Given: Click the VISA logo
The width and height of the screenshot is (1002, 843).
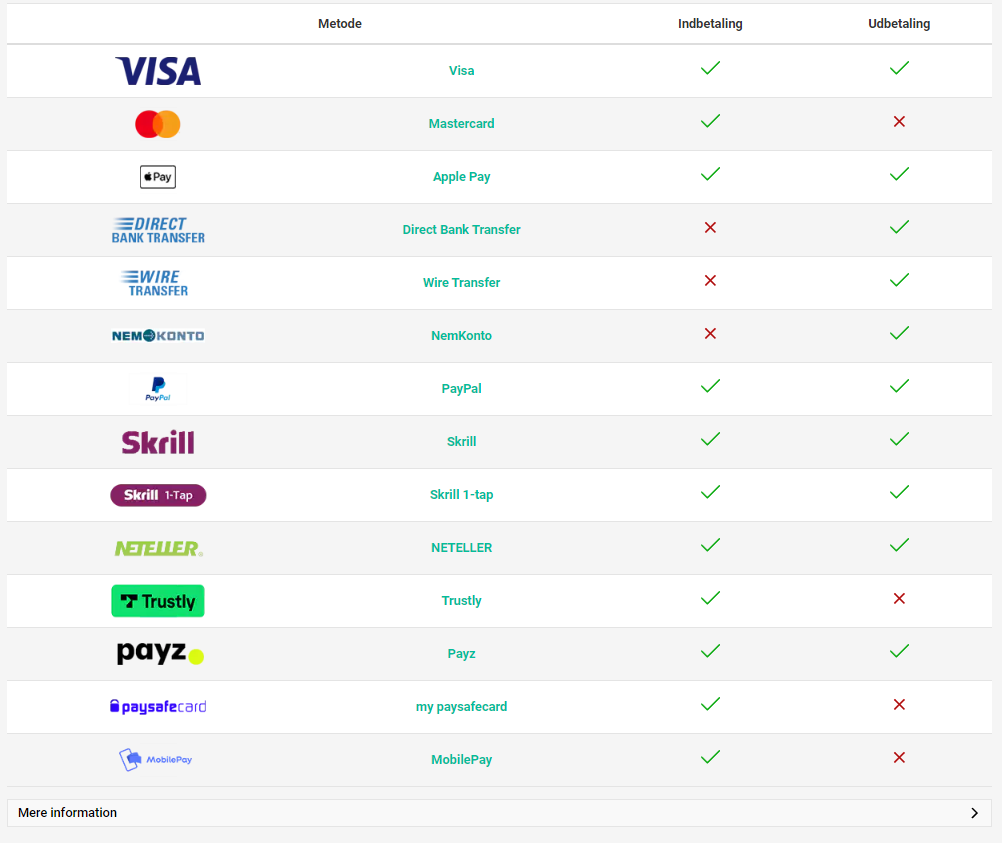Looking at the screenshot, I should click(158, 71).
